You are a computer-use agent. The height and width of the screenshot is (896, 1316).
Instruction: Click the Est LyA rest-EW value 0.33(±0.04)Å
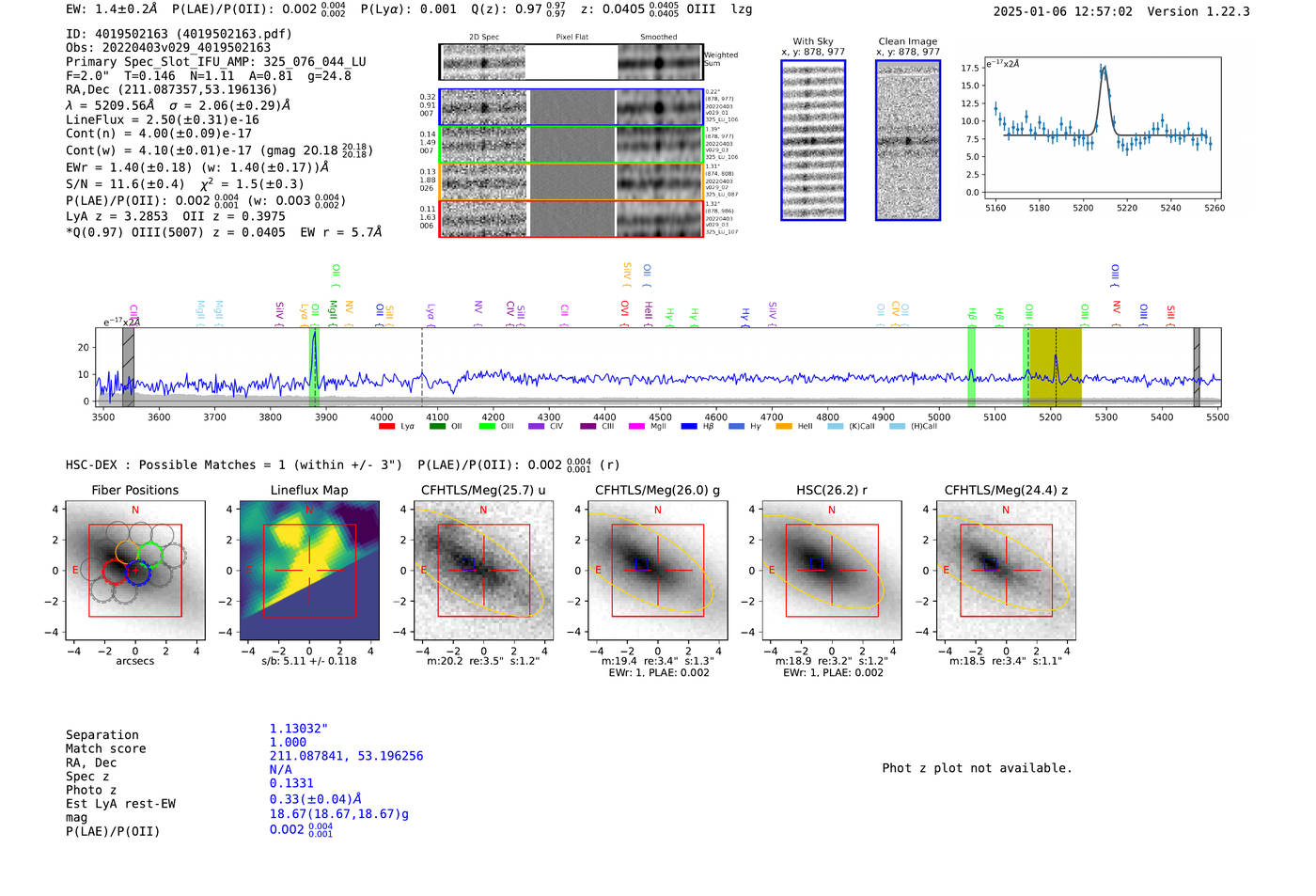(x=316, y=799)
